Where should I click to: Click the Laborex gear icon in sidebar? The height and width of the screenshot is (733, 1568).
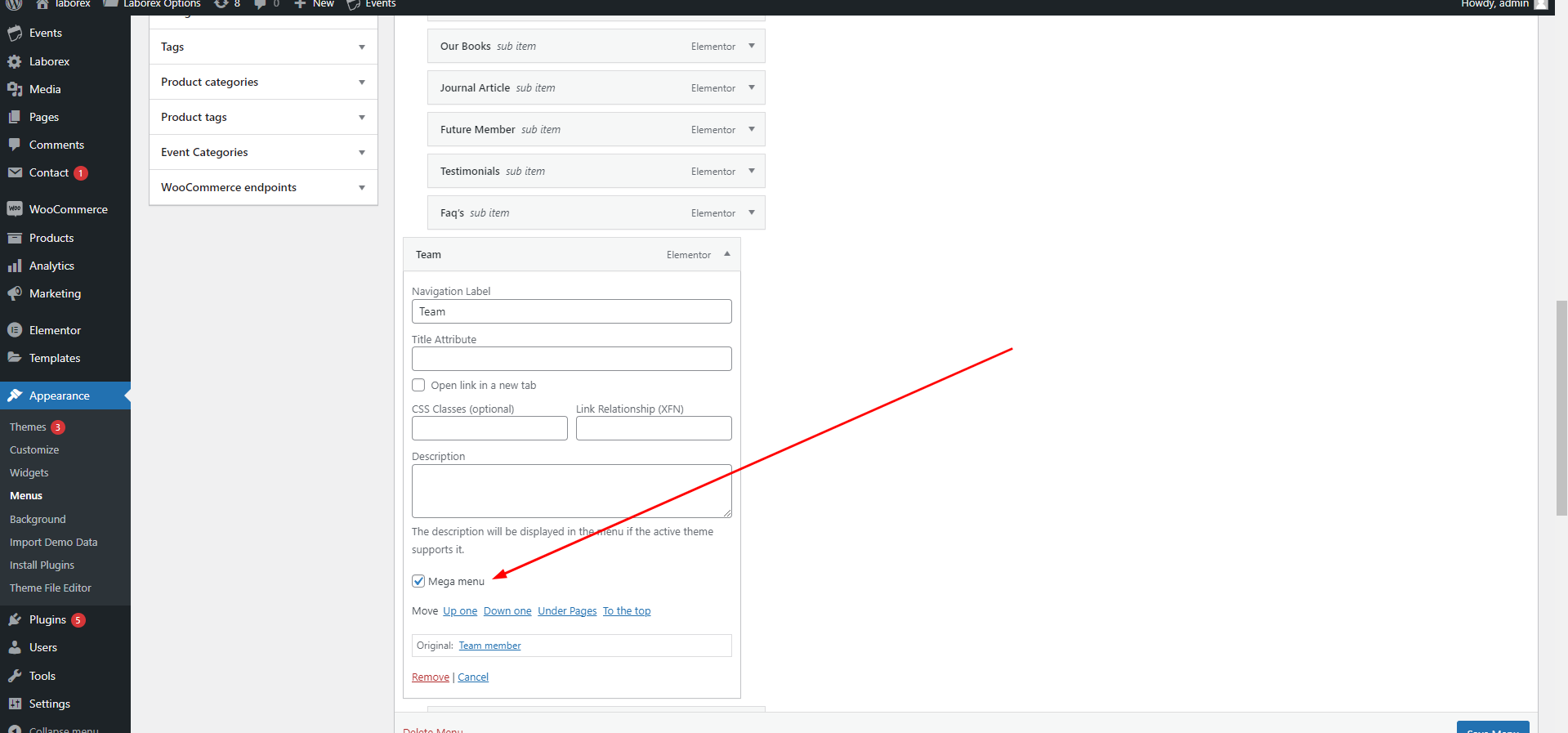15,61
